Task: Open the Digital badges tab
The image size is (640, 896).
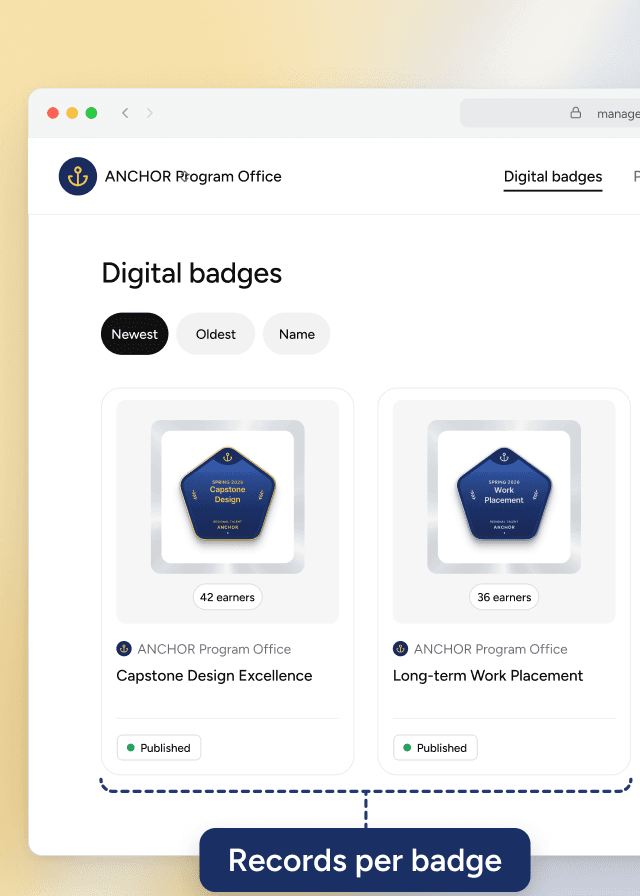Action: click(553, 177)
